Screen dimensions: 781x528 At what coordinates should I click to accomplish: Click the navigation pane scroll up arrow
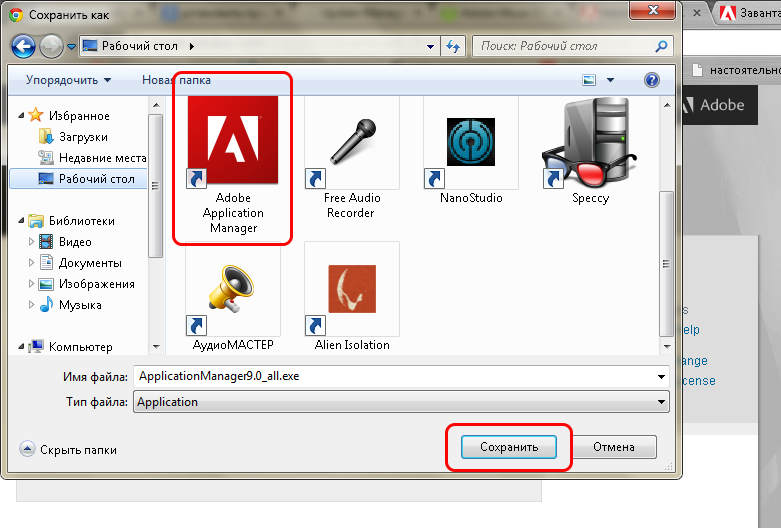[x=155, y=105]
